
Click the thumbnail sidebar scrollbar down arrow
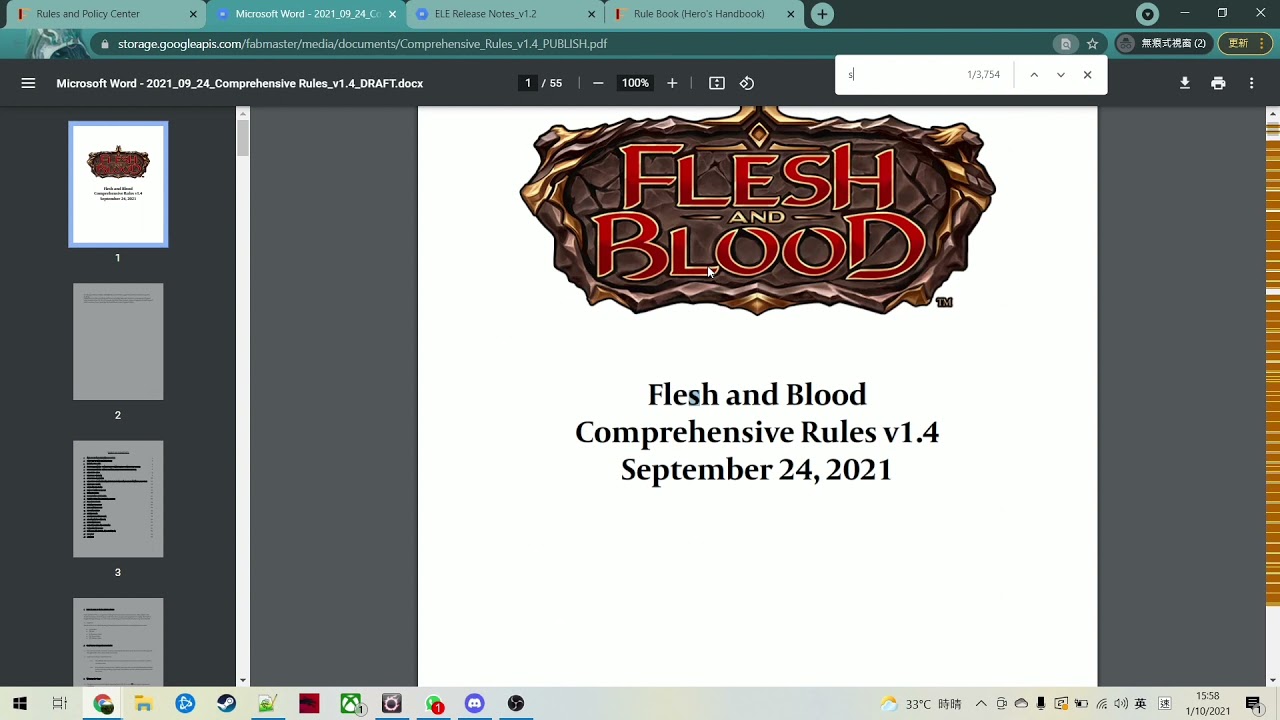(242, 680)
